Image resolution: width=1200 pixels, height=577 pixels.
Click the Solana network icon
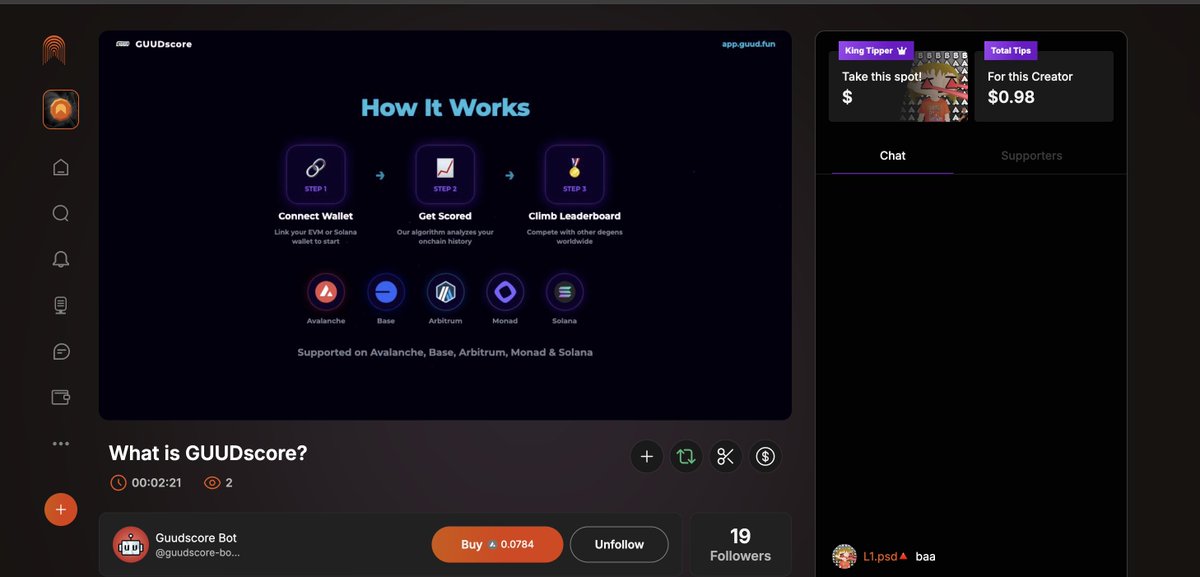click(564, 292)
